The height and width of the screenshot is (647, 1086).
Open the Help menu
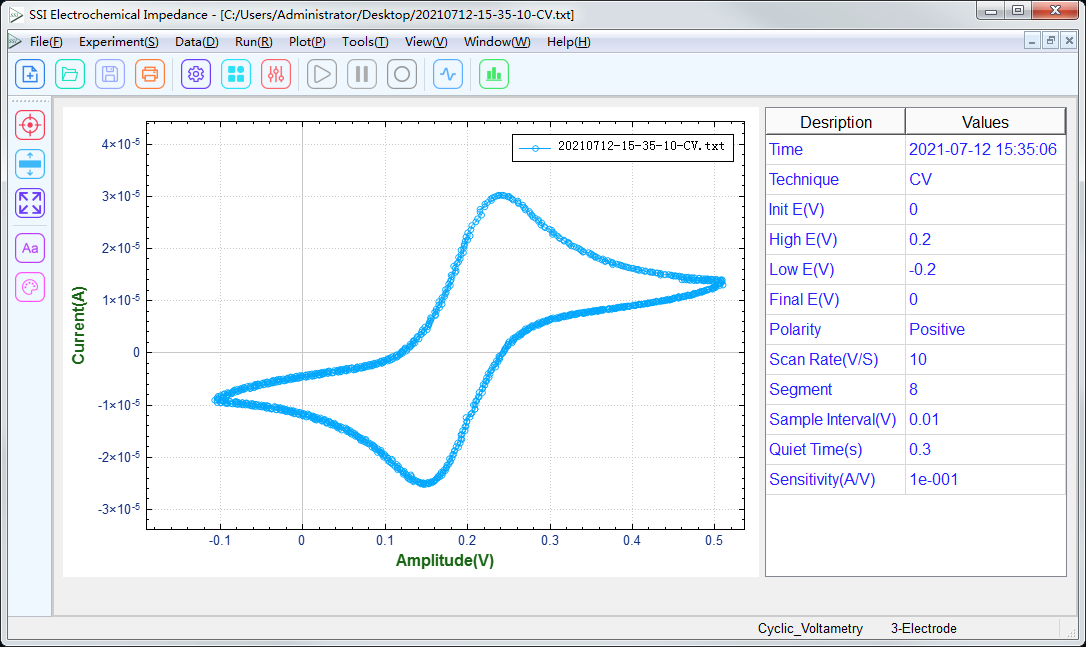(x=569, y=42)
